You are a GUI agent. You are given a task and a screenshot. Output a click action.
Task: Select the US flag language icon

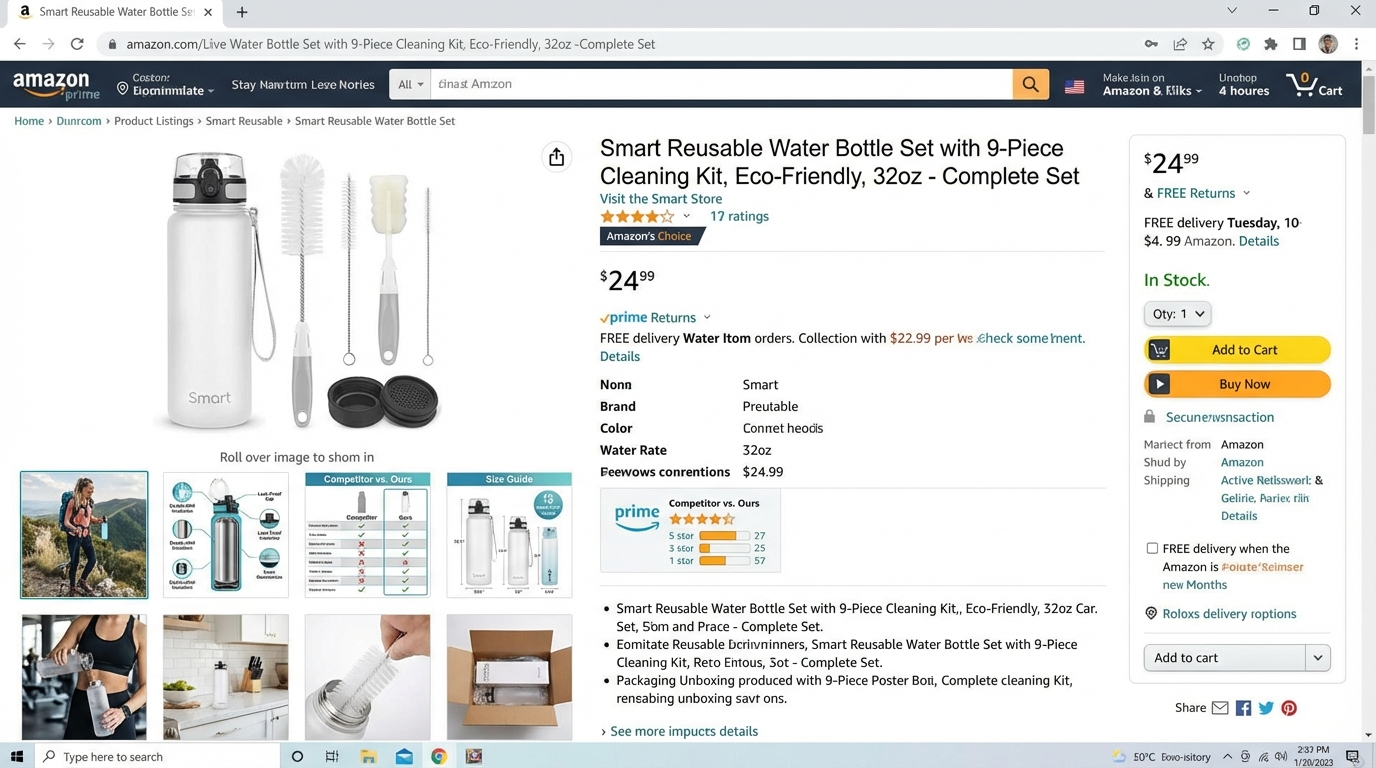point(1074,87)
